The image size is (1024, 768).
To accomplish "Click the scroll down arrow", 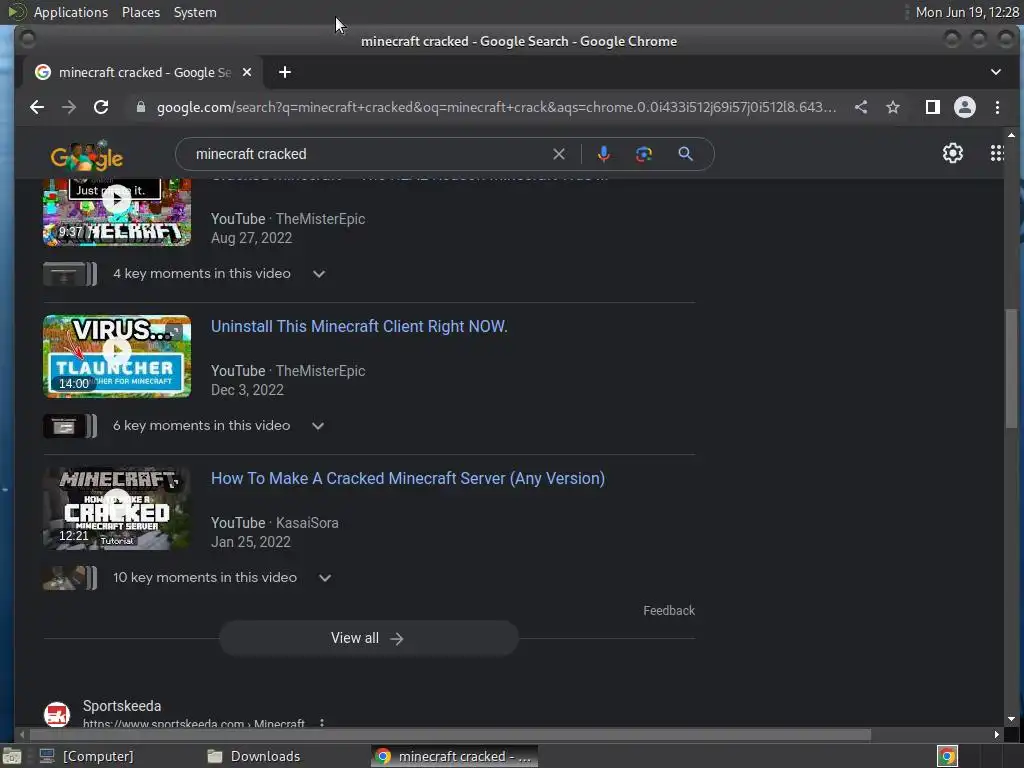I will pos(1011,718).
